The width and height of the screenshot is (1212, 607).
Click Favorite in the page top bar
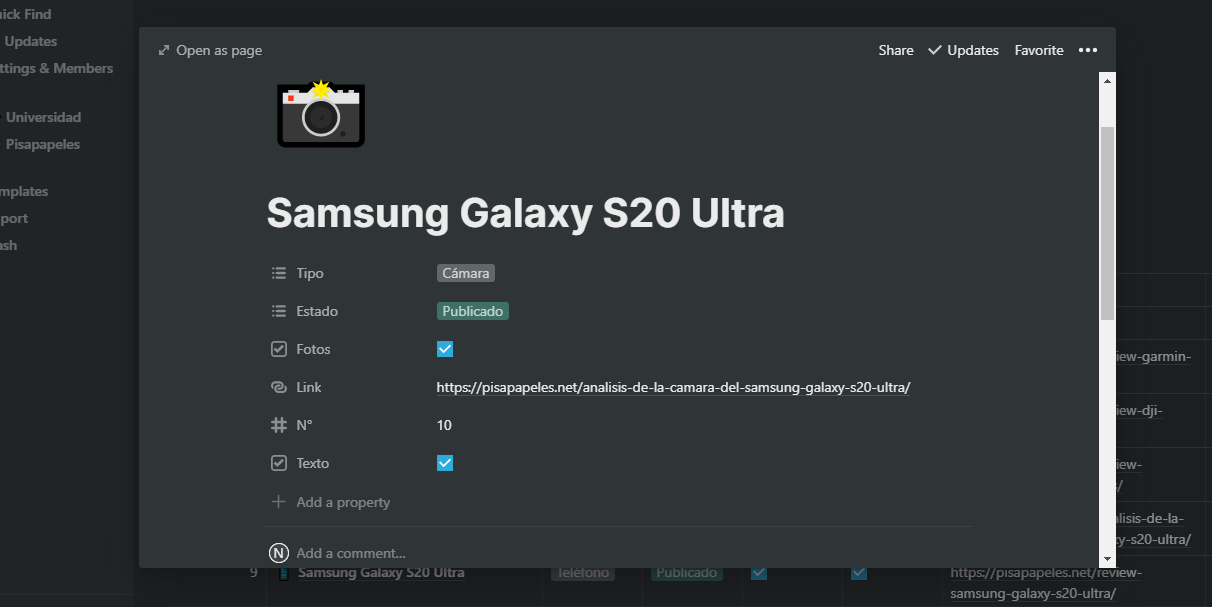(1039, 50)
